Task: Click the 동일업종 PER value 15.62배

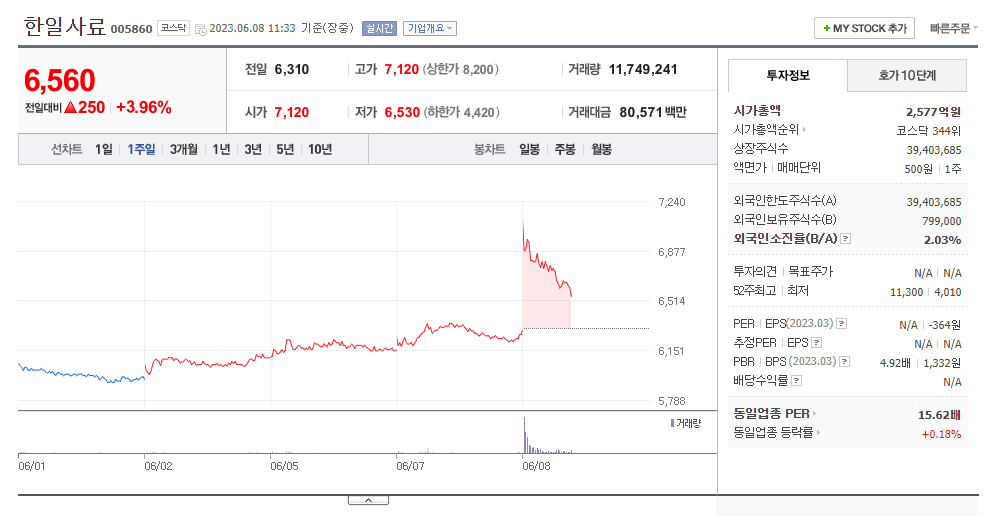Action: coord(939,415)
